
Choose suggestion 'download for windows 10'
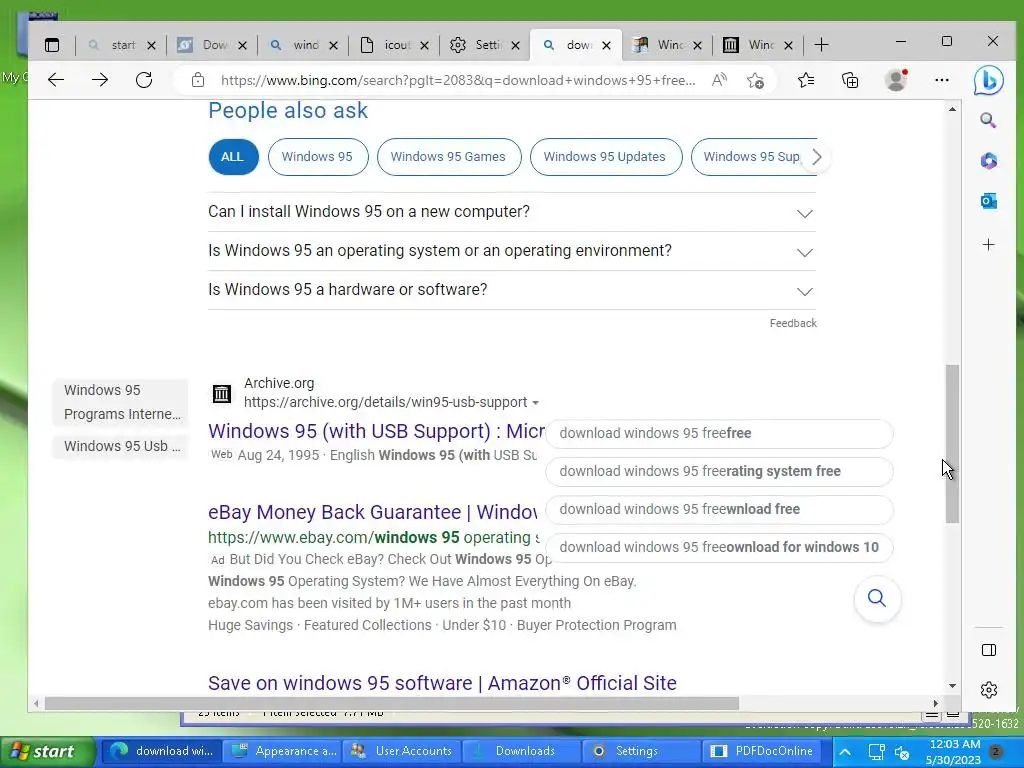719,547
